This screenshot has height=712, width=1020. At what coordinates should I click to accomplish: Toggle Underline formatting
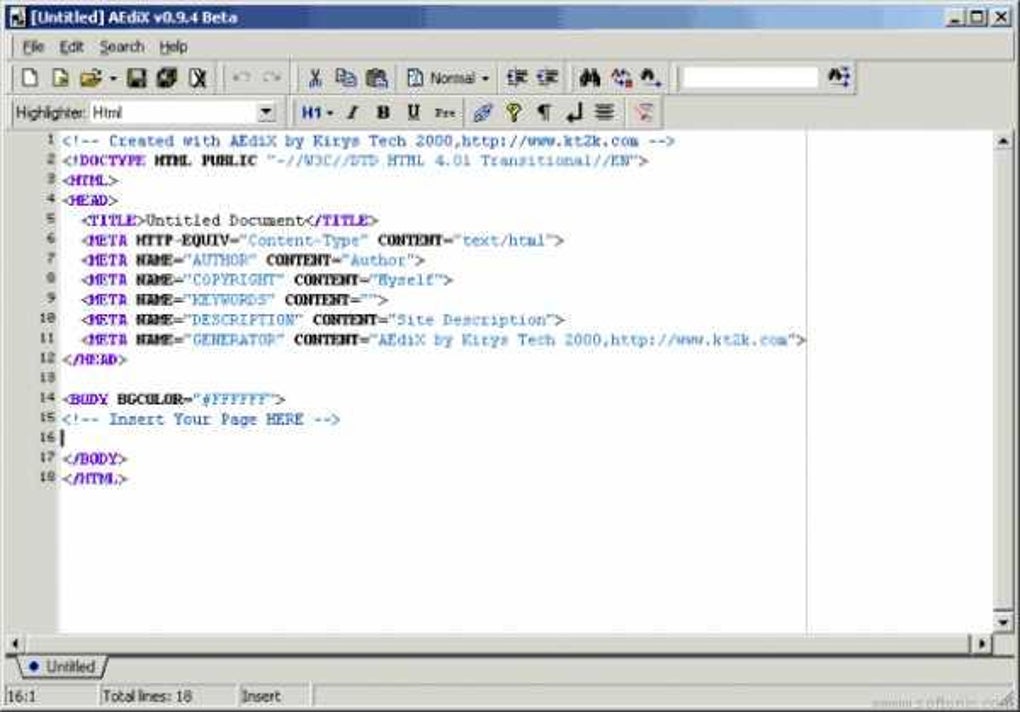coord(414,112)
